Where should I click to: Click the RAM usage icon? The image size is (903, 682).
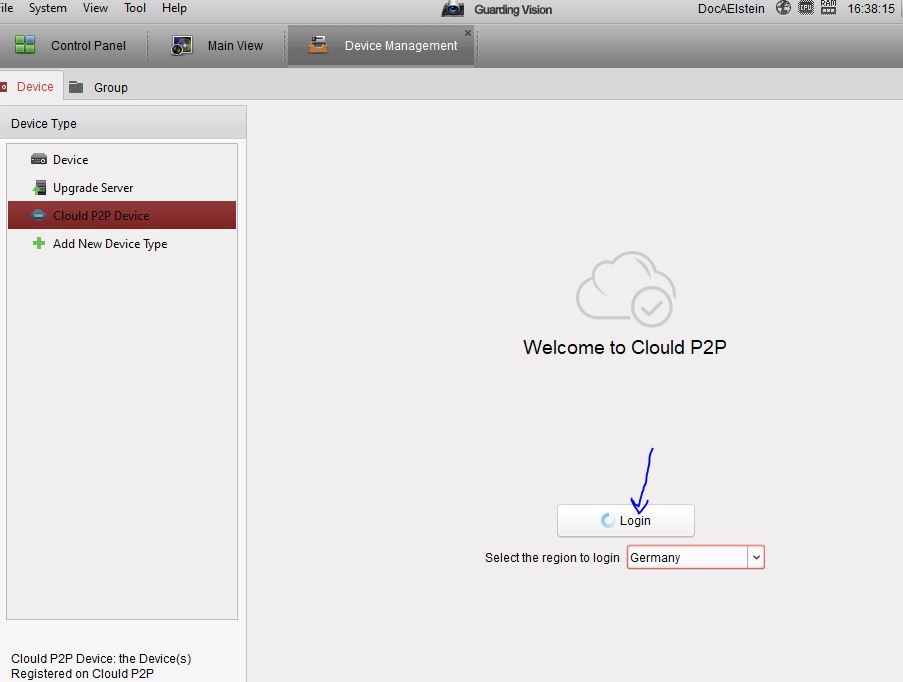coord(828,8)
